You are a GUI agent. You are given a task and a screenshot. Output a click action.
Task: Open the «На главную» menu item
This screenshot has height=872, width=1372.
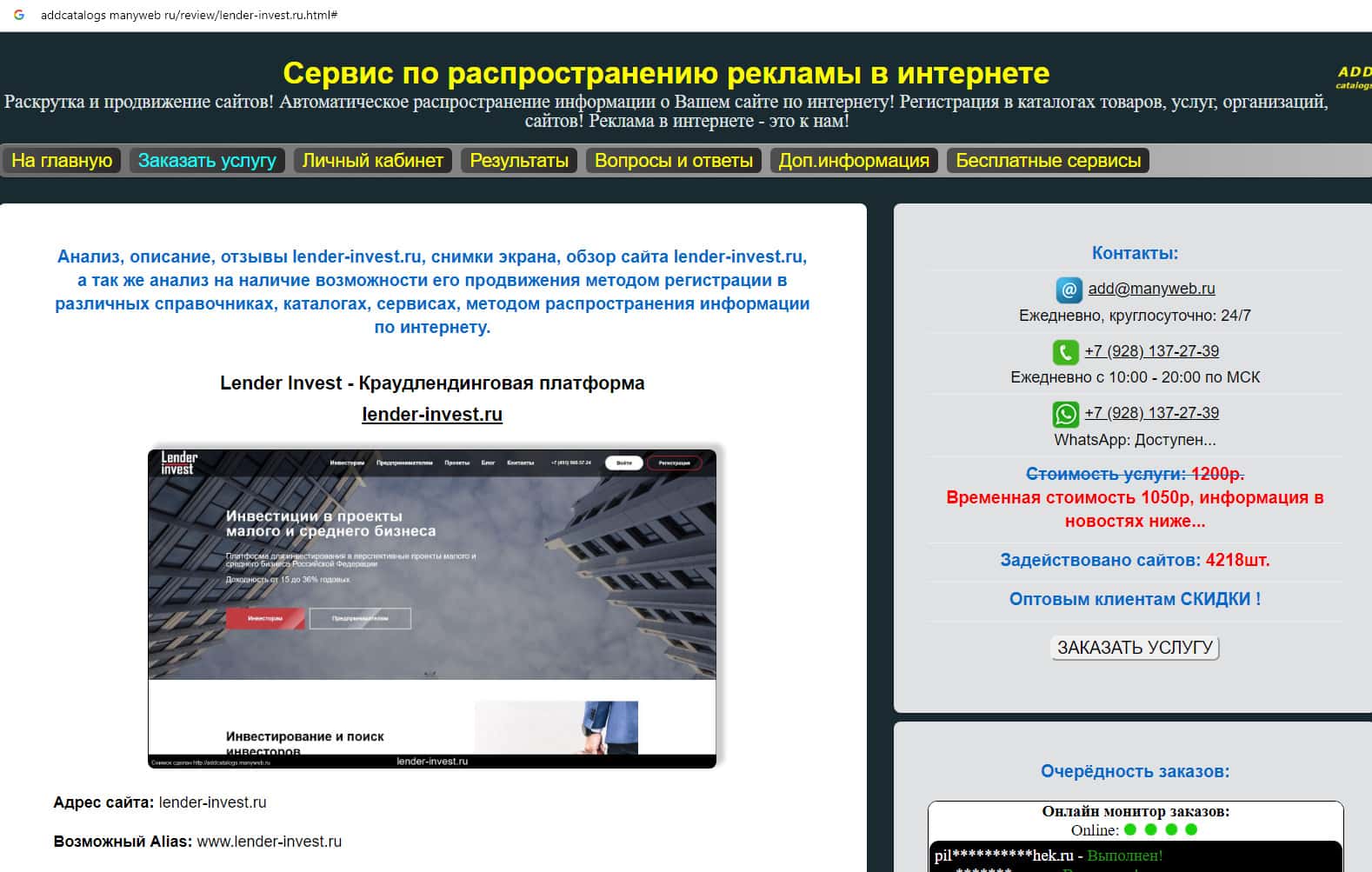coord(62,161)
